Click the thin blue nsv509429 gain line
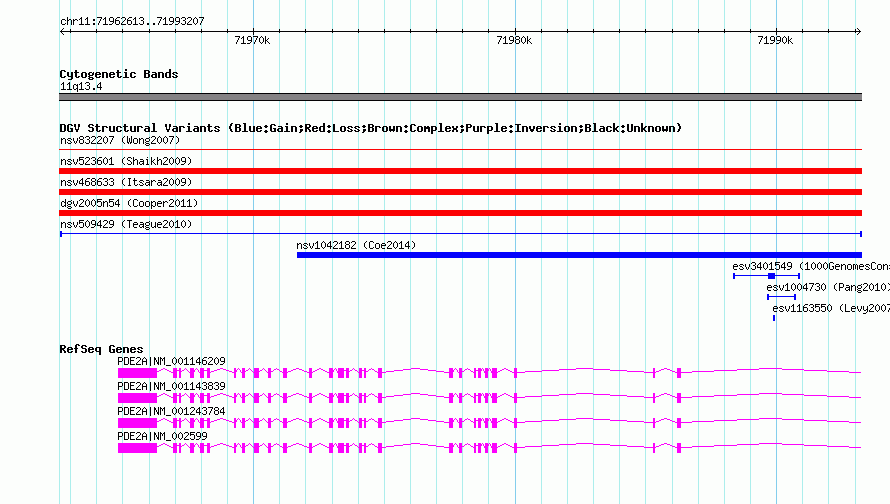Screen dimensions: 890x504 pyautogui.click(x=460, y=234)
